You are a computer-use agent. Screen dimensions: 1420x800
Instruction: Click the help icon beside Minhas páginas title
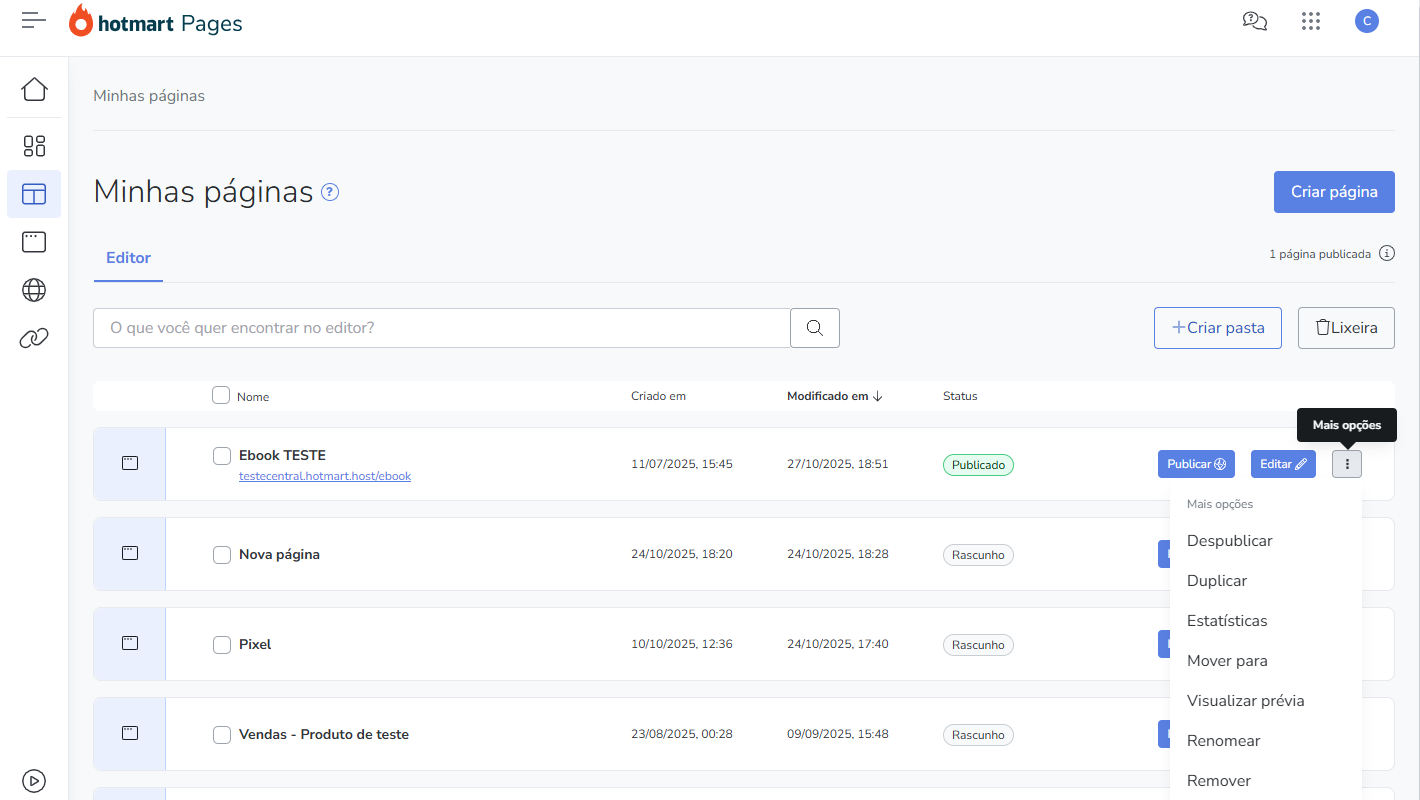click(330, 192)
